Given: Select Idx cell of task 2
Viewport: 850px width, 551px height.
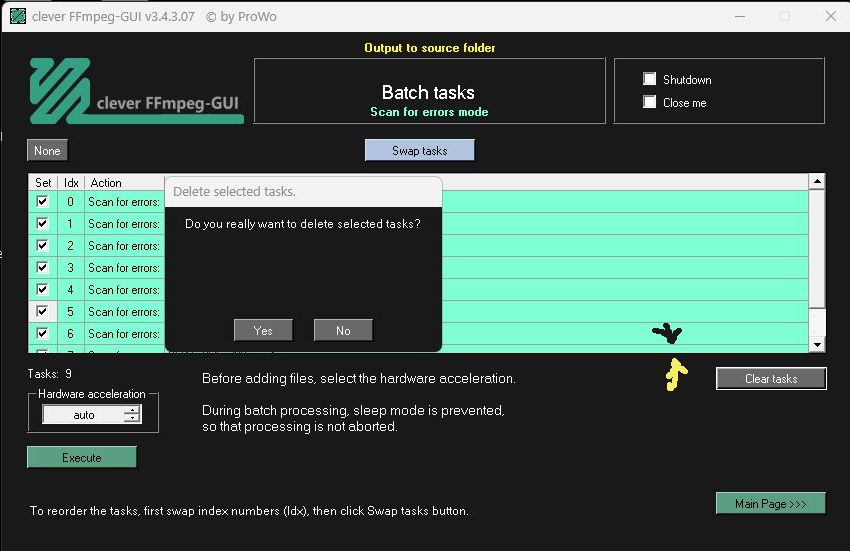Looking at the screenshot, I should [70, 246].
